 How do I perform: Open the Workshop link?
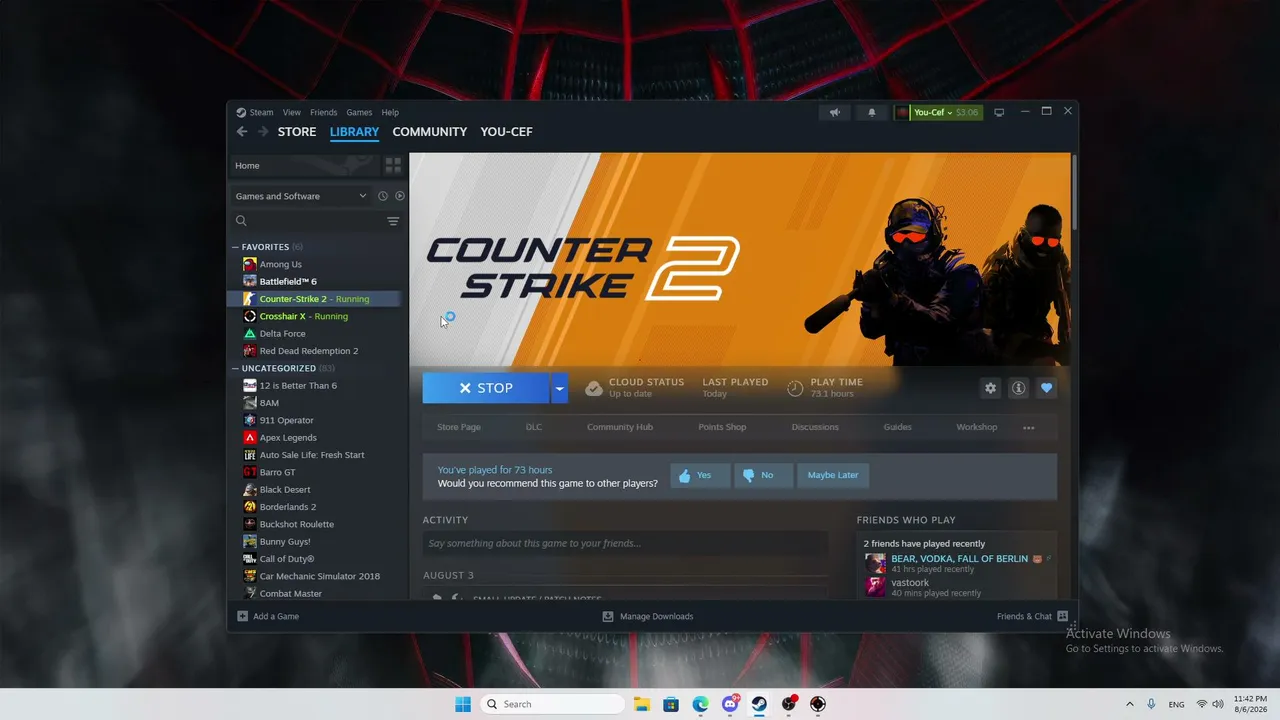[977, 427]
